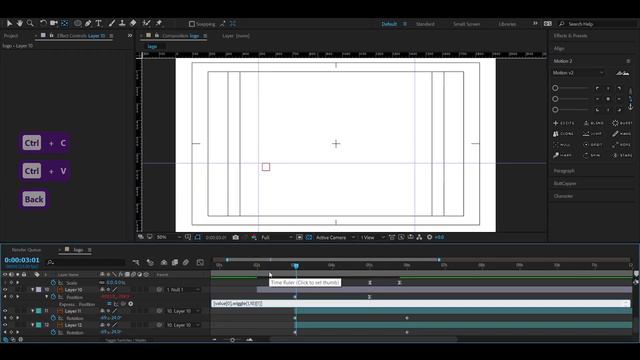The width and height of the screenshot is (640, 360).
Task: Select the Puppet Pin tool
Action: [x=159, y=24]
